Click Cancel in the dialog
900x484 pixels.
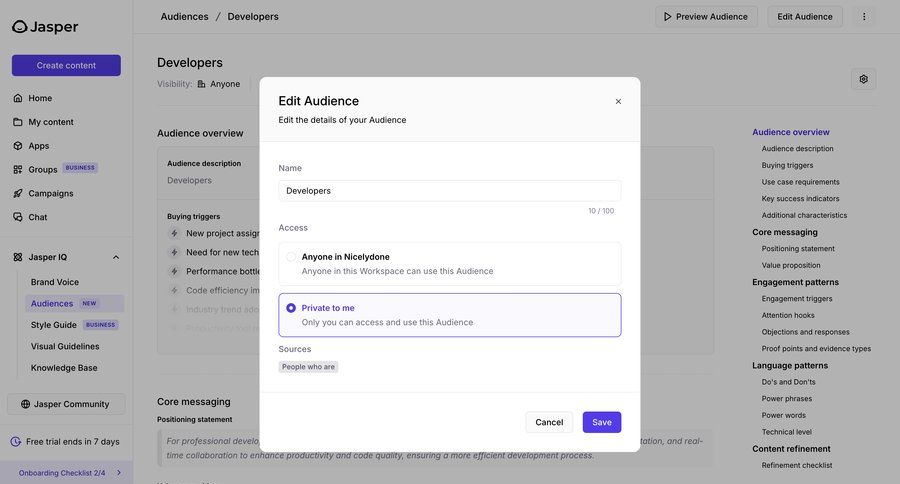[x=549, y=422]
